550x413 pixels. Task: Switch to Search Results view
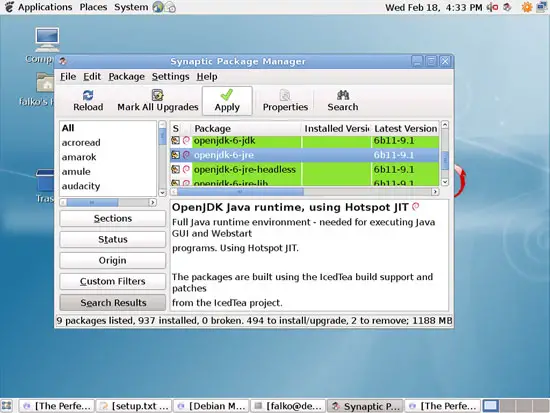click(x=113, y=302)
